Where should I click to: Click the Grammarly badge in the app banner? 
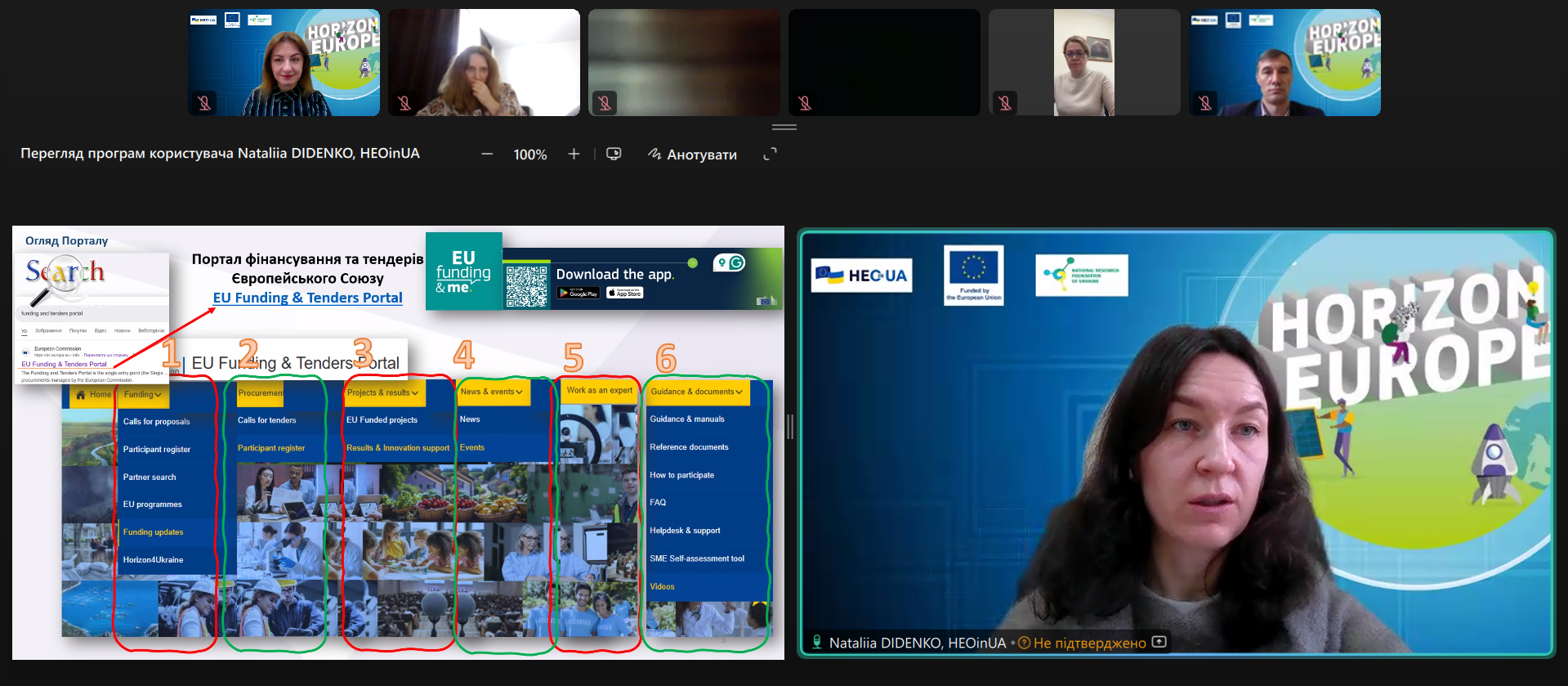tap(736, 262)
